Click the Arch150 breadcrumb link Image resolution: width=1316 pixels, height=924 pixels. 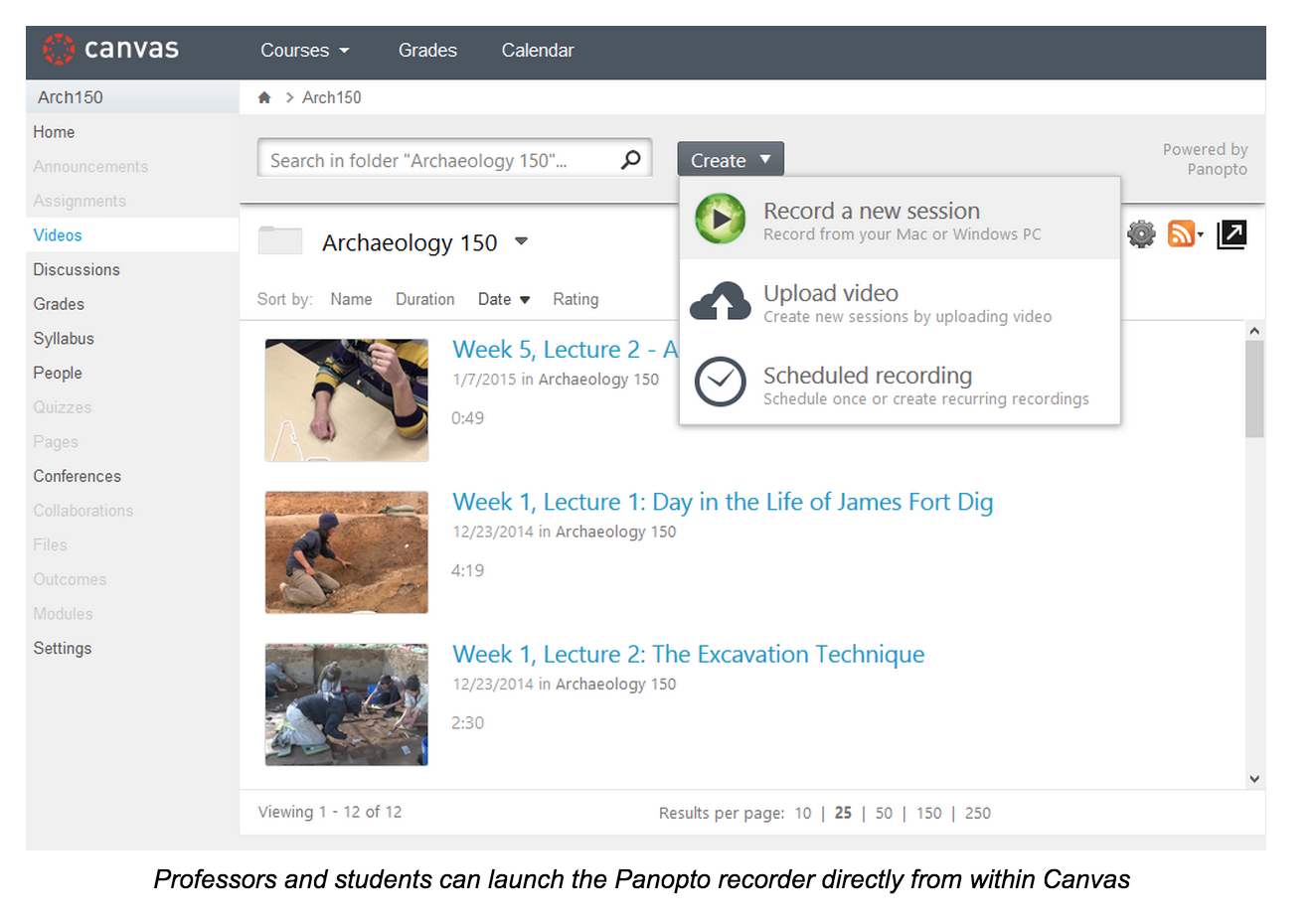coord(332,97)
